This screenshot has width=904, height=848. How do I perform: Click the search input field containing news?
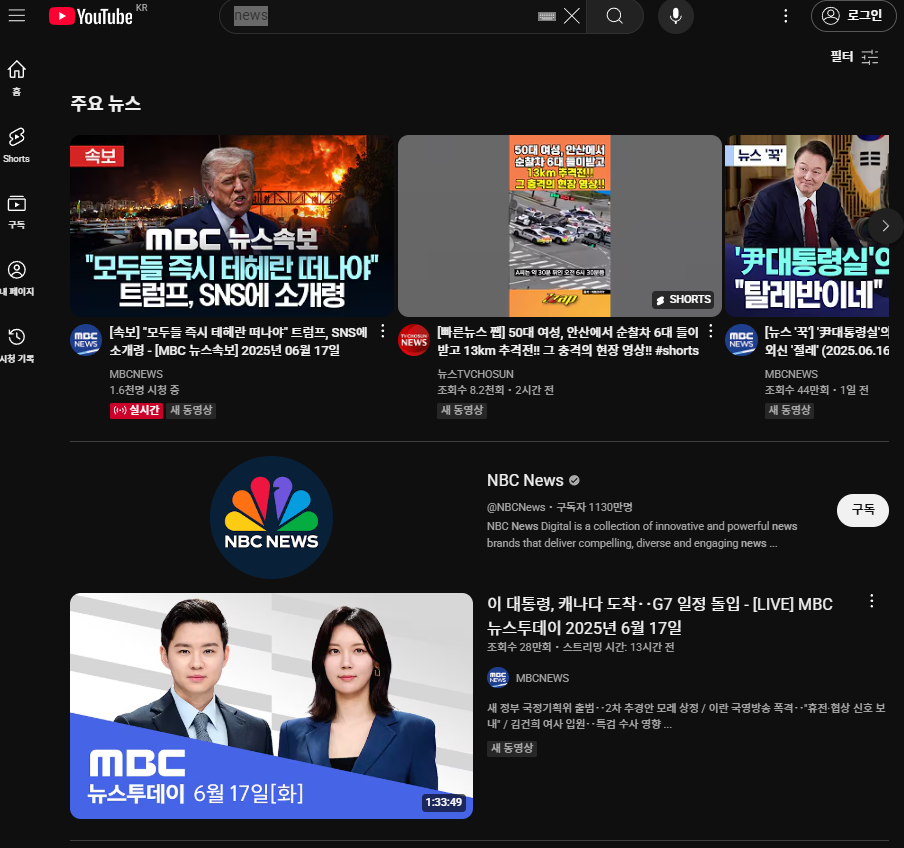coord(383,16)
